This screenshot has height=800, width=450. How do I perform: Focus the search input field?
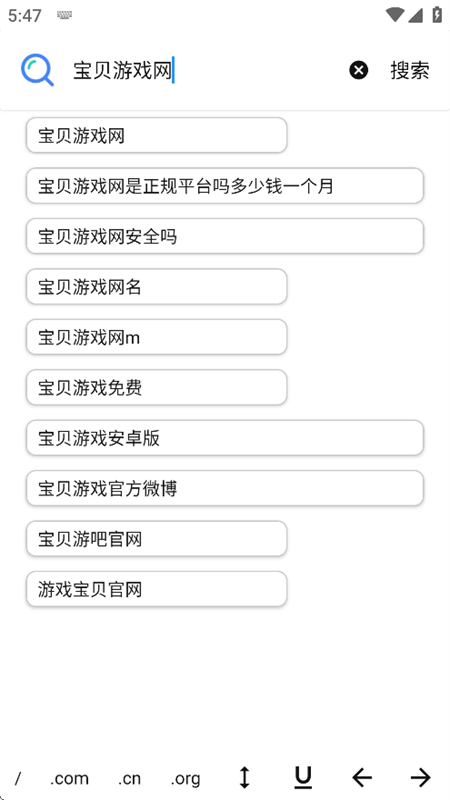[x=204, y=70]
